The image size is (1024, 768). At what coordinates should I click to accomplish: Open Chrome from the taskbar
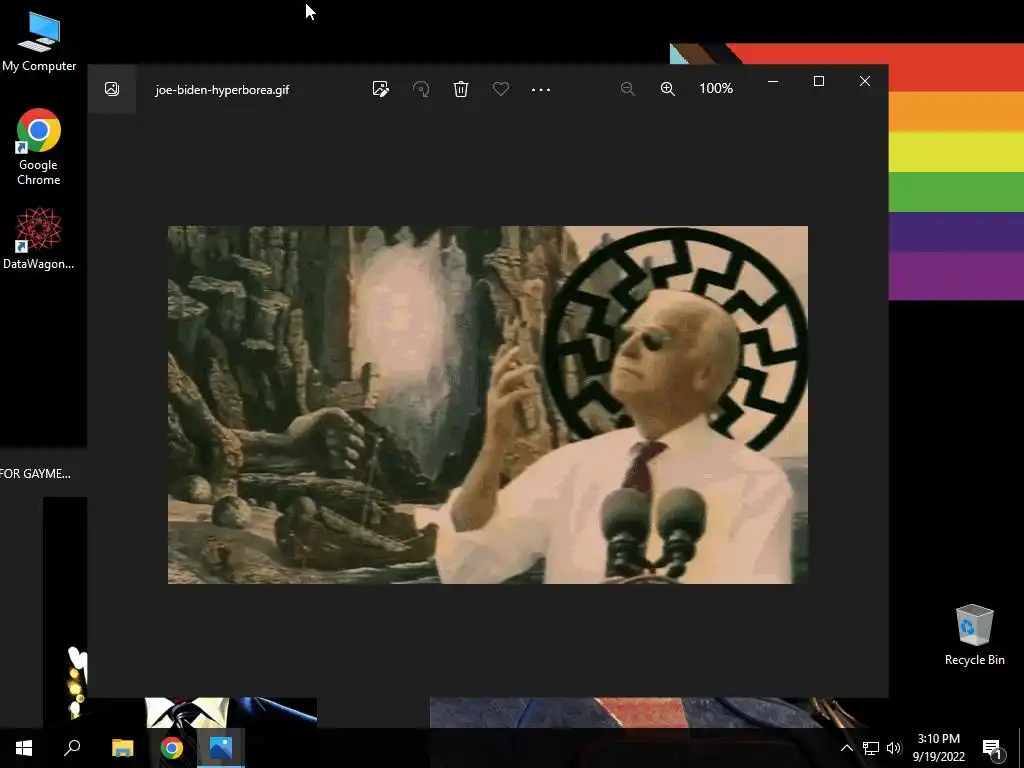click(x=172, y=748)
